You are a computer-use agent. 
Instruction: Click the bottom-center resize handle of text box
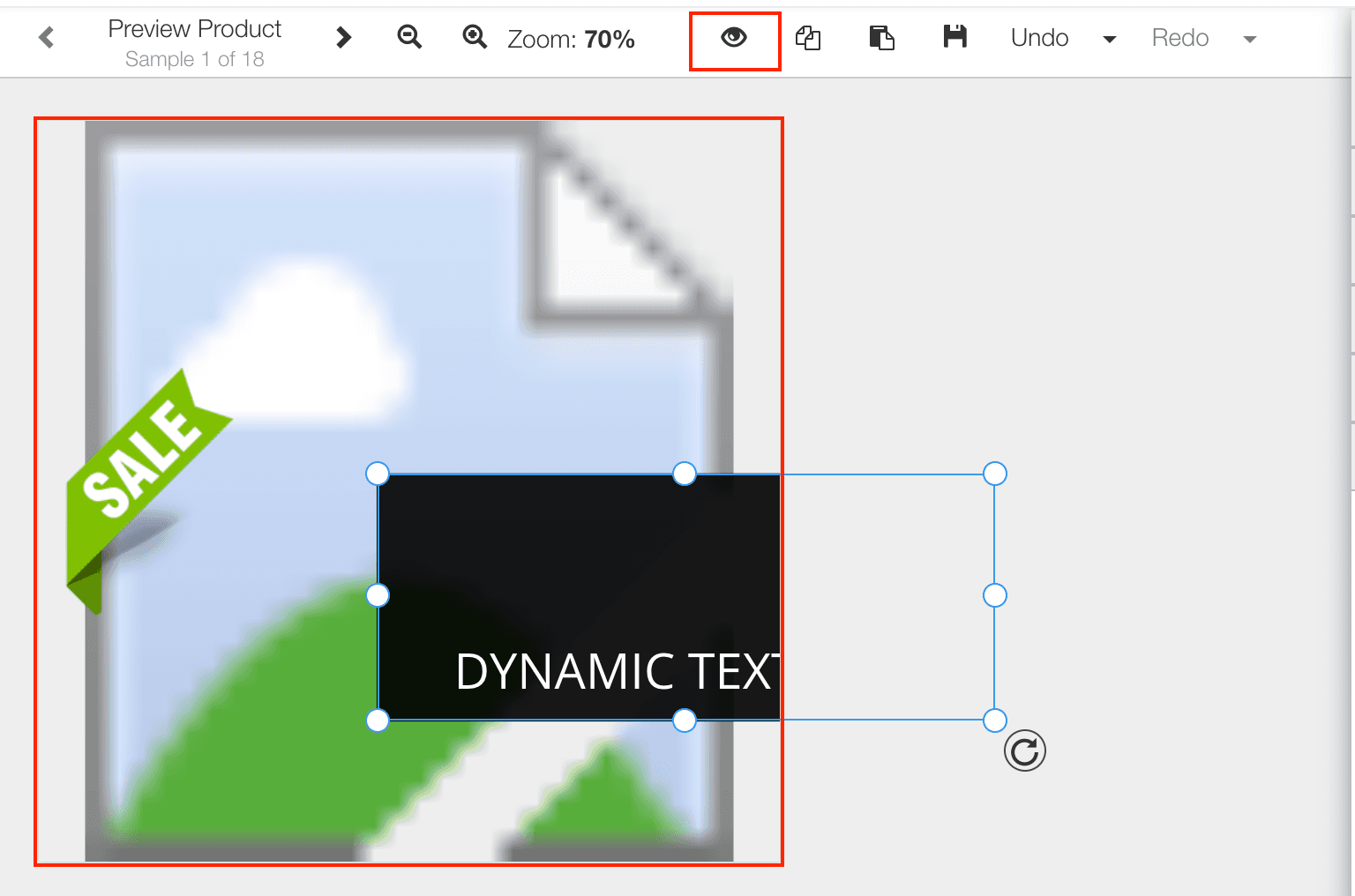pos(685,721)
